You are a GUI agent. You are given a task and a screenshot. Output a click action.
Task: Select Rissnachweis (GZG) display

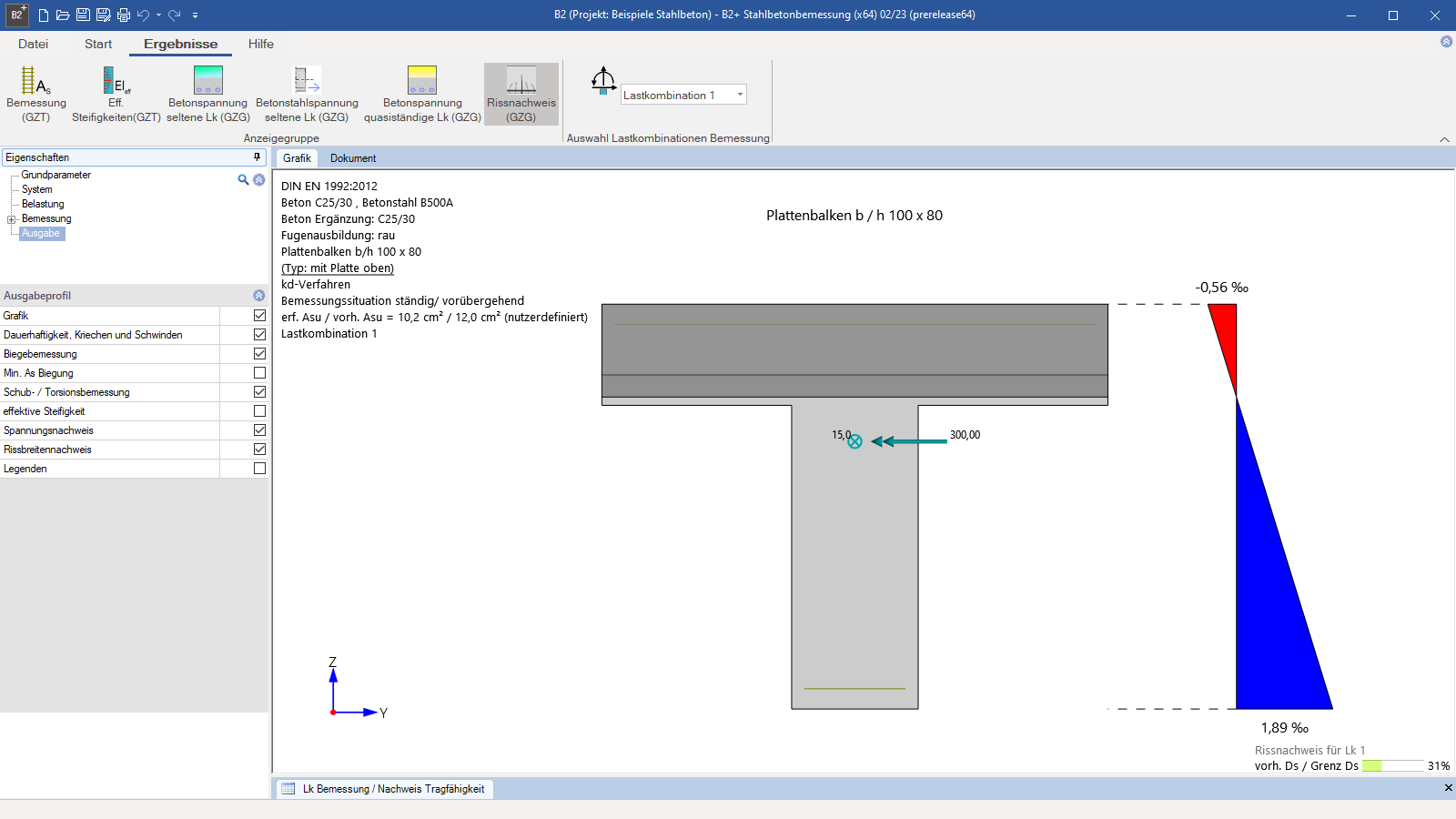pos(521,94)
